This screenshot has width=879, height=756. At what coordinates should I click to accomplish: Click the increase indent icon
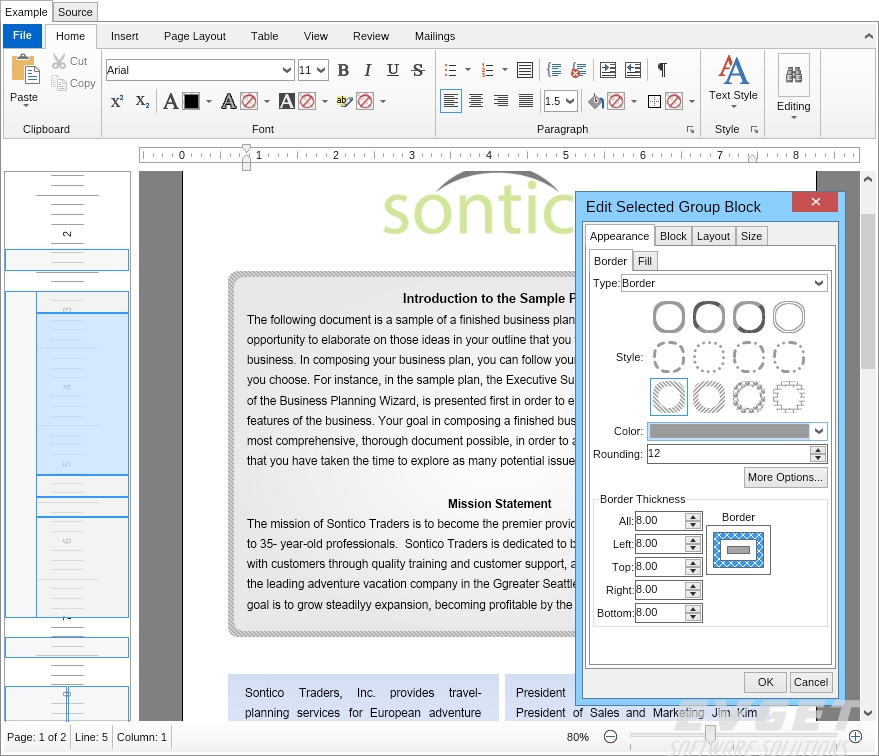[608, 70]
